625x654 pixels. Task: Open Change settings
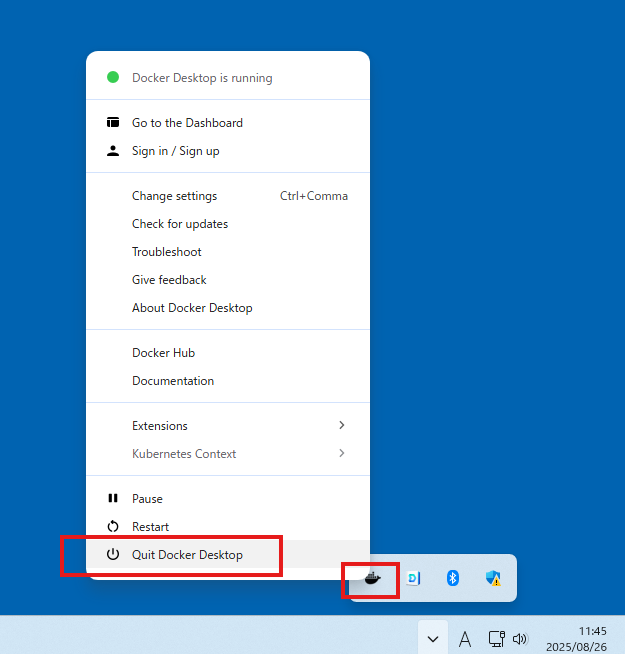tap(228, 196)
